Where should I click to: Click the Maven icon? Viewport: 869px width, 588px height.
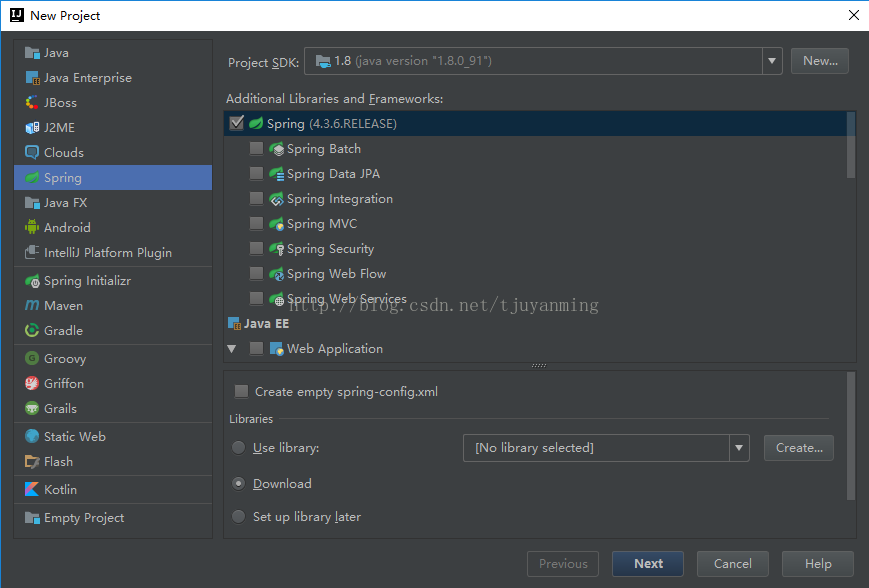click(32, 305)
